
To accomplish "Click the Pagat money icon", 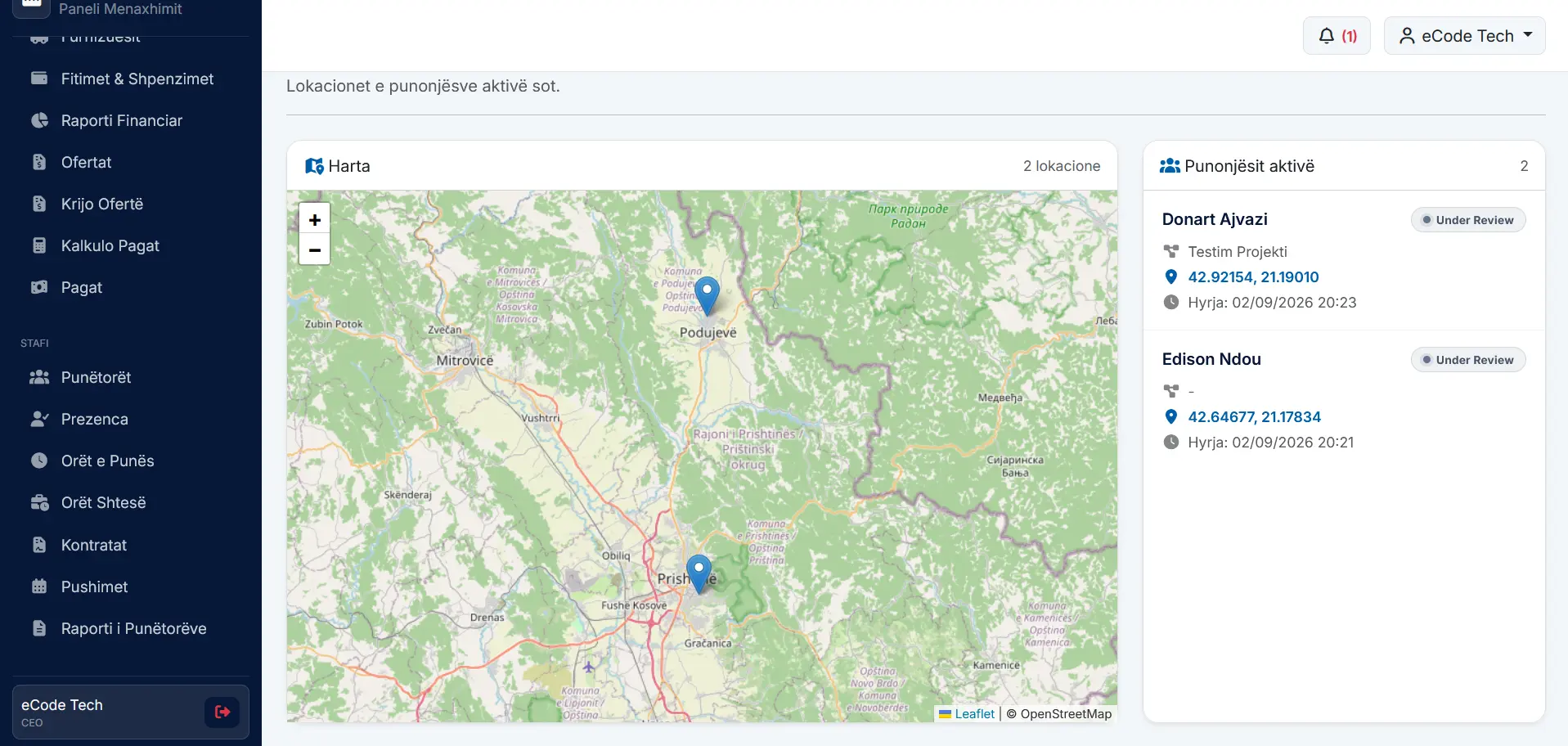I will tap(39, 287).
